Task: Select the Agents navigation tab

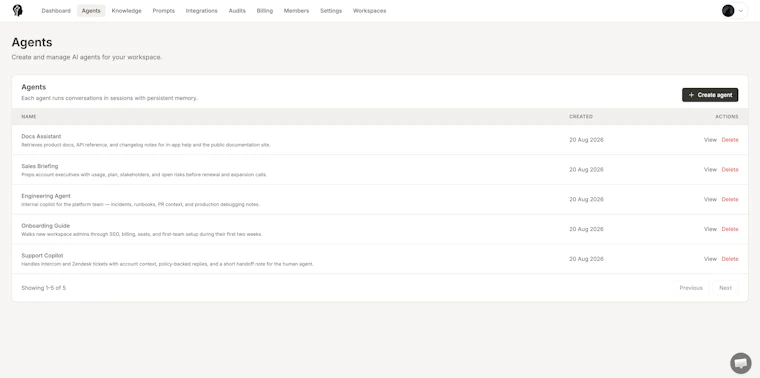Action: tap(91, 11)
